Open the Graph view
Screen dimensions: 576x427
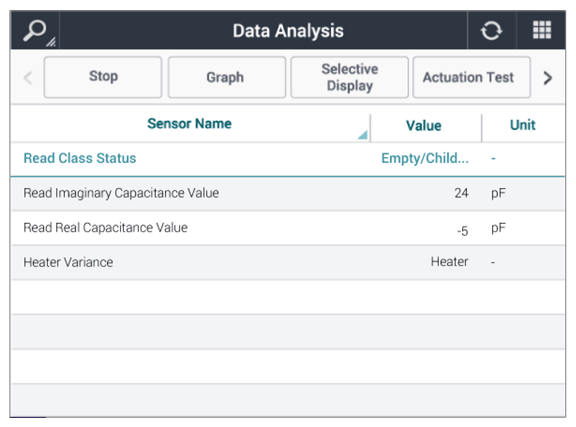tap(227, 77)
